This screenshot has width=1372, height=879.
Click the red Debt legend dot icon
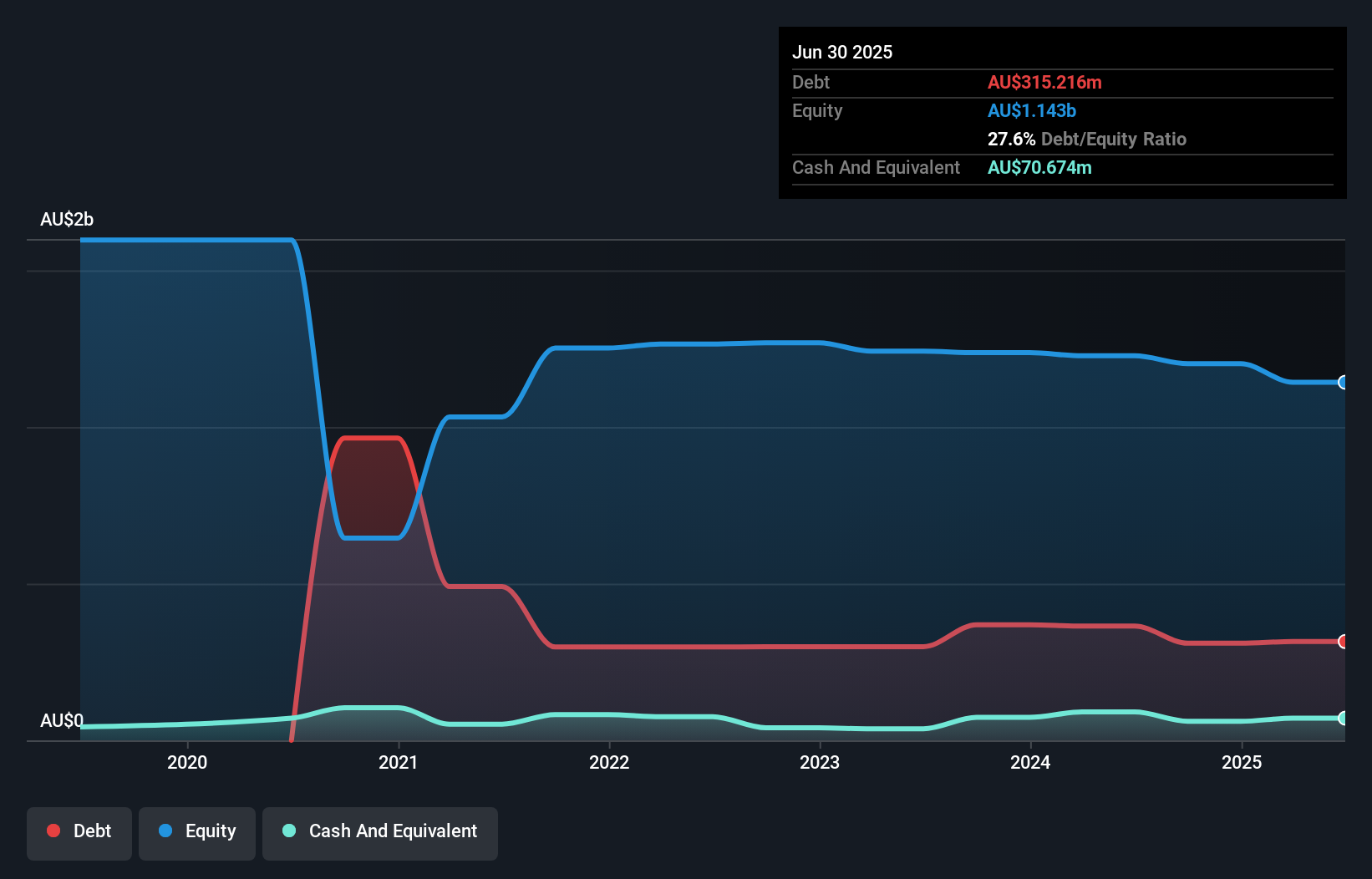[x=52, y=831]
